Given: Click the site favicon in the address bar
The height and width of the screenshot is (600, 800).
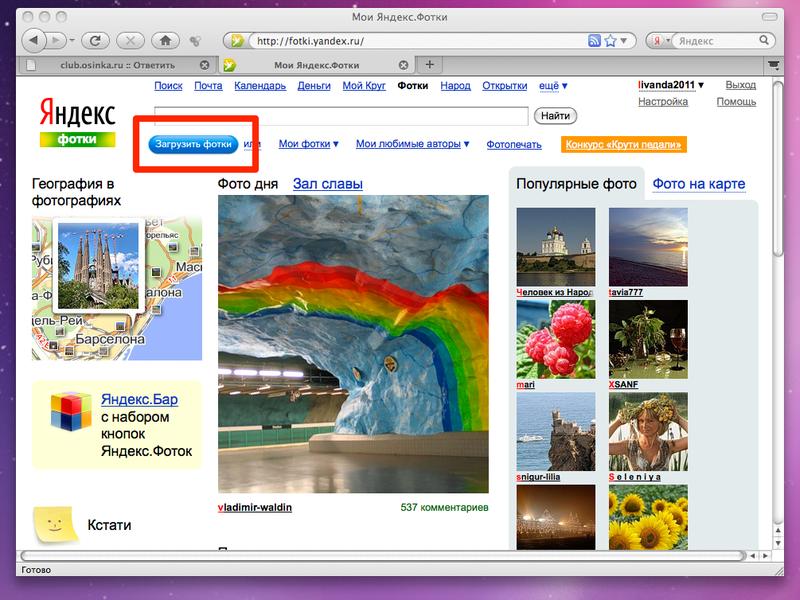Looking at the screenshot, I should click(x=237, y=41).
